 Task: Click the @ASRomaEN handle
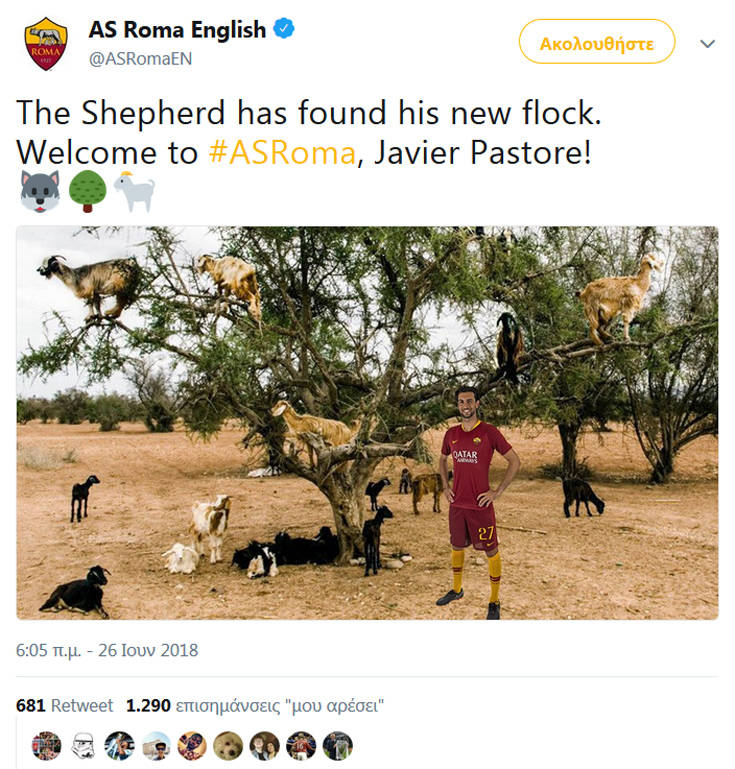pos(140,58)
